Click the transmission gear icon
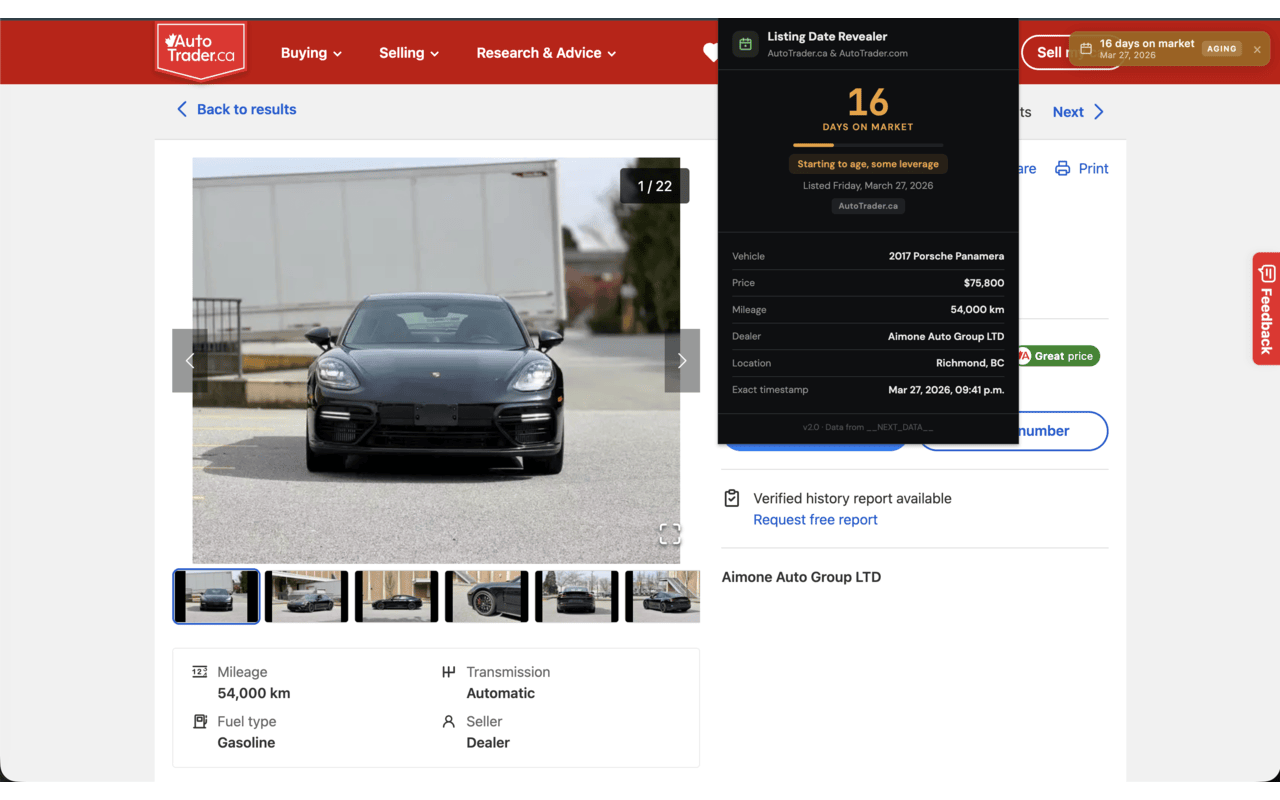The height and width of the screenshot is (800, 1280). pyautogui.click(x=448, y=672)
